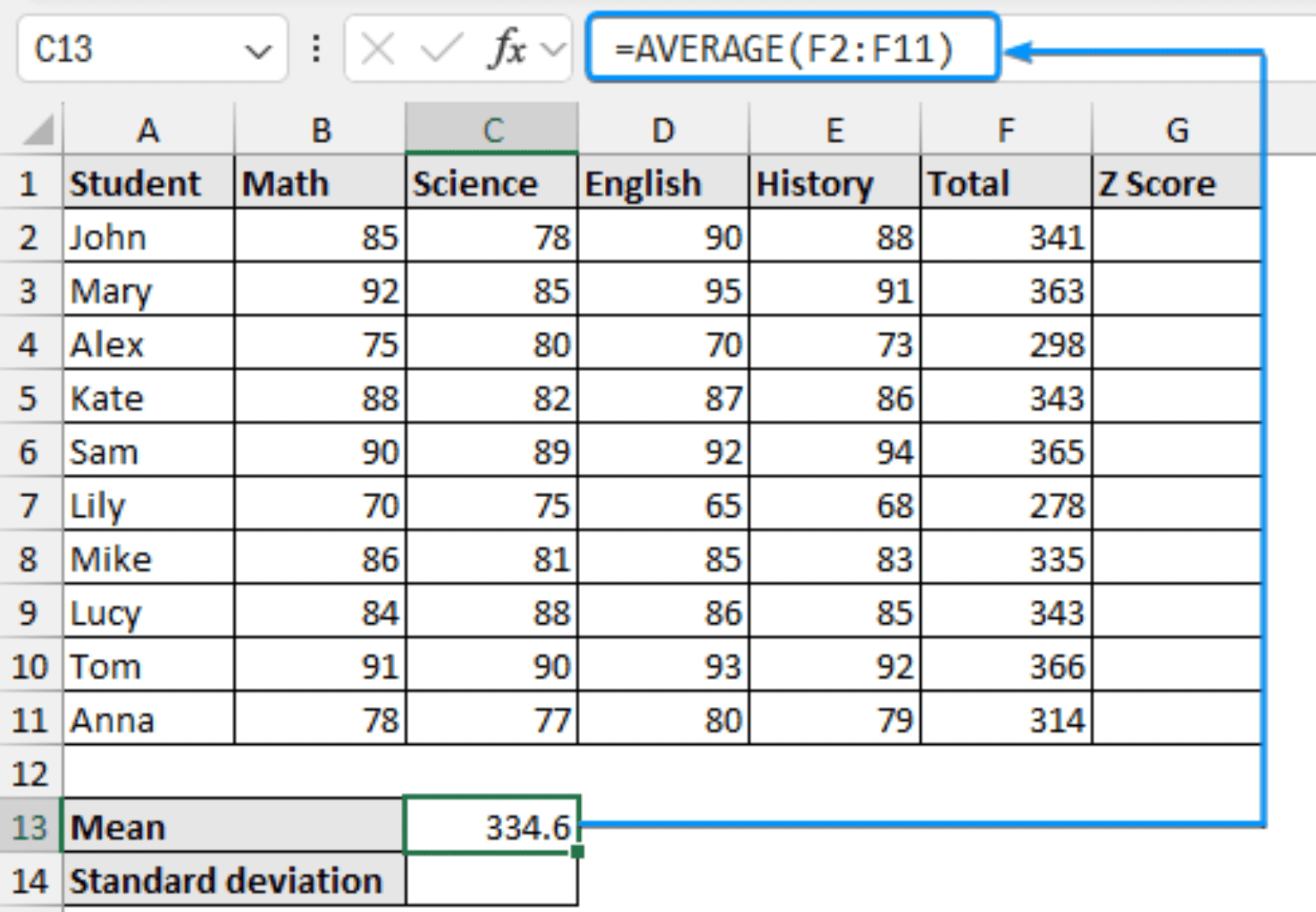Image resolution: width=1316 pixels, height=912 pixels.
Task: Open the Name Box dropdown arrow
Action: (x=259, y=49)
